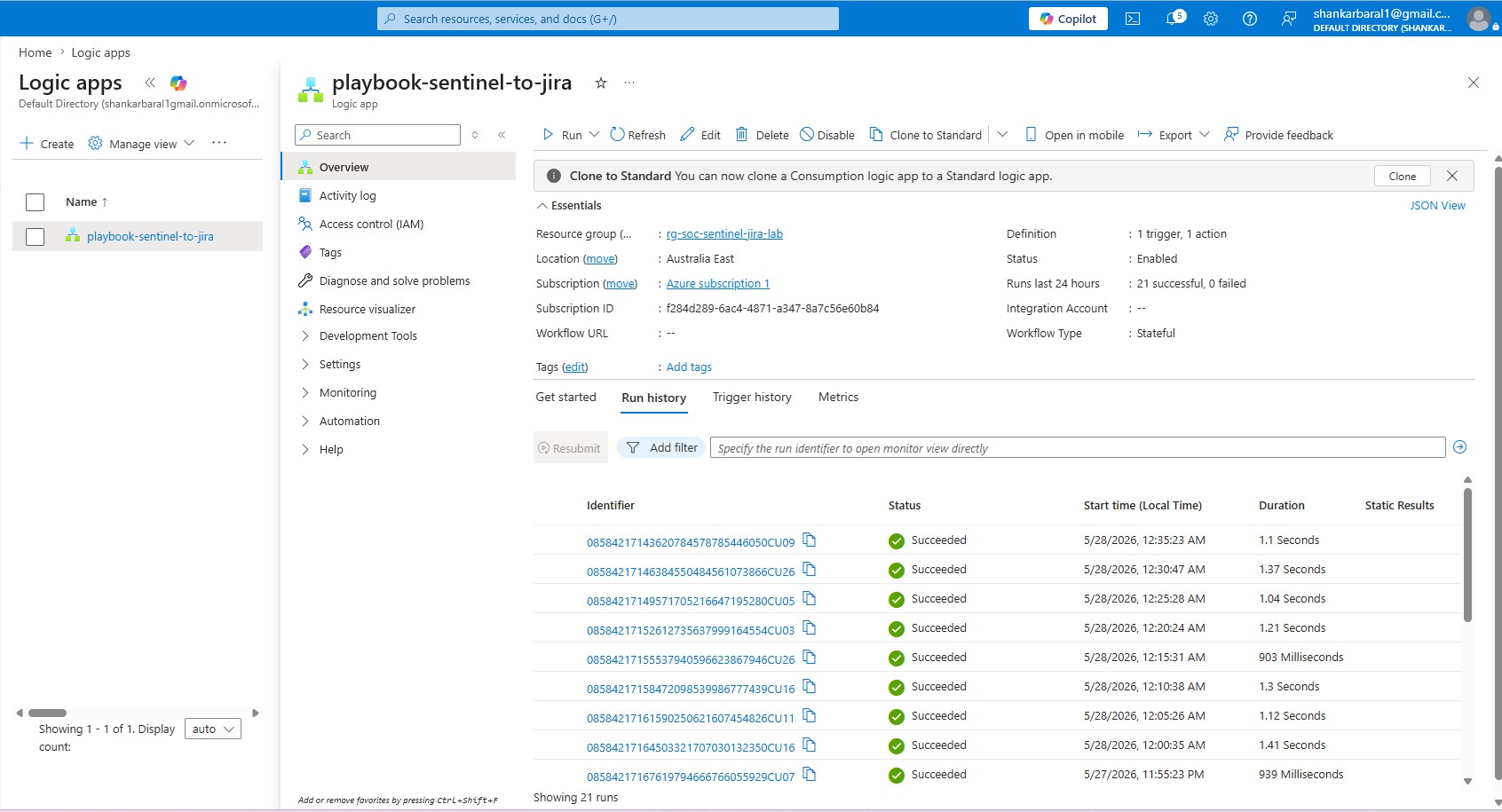Close the playbook blade
Screen dimensions: 1502x812
click(1474, 83)
